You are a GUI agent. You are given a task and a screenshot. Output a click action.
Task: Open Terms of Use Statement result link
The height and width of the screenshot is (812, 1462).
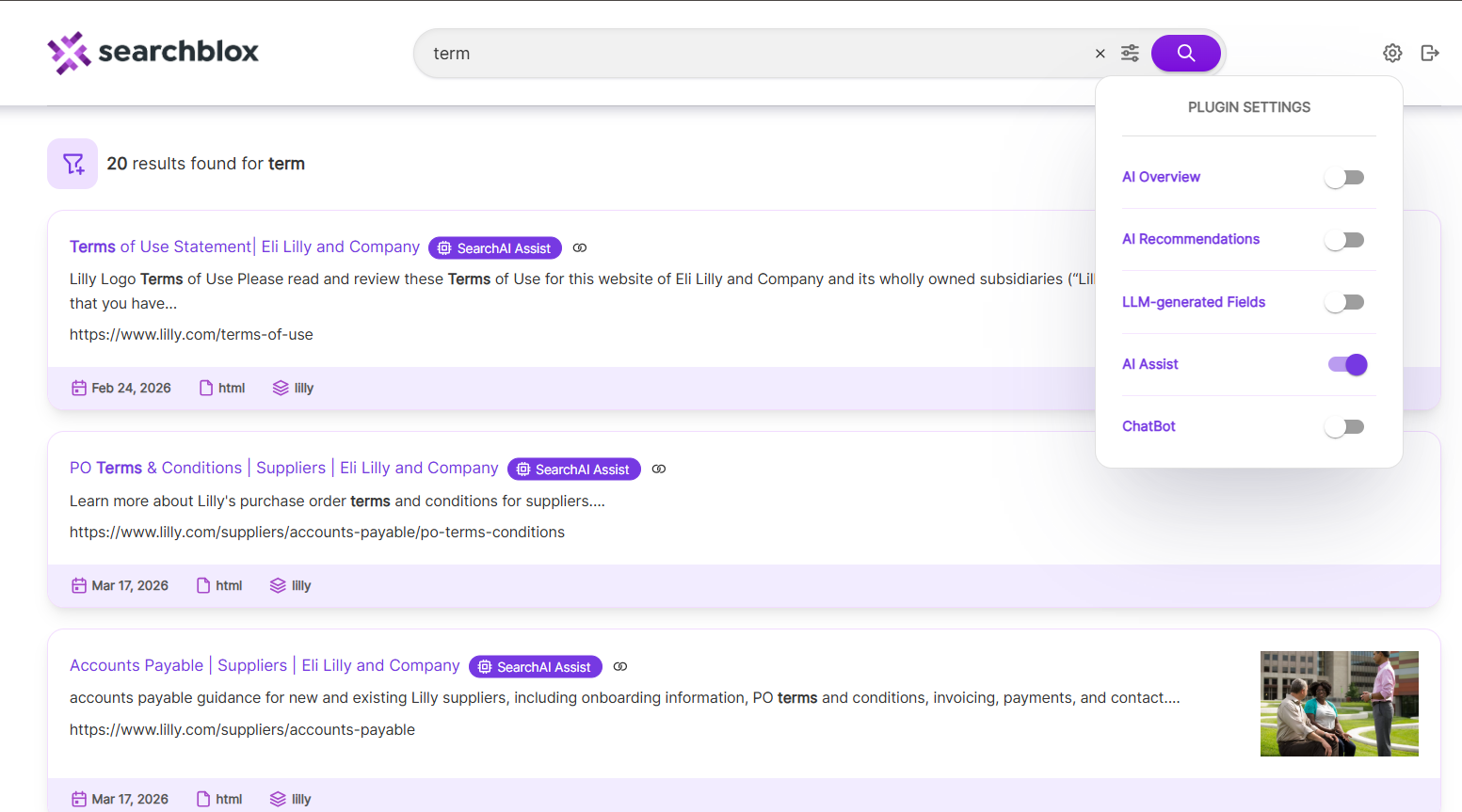click(x=245, y=247)
